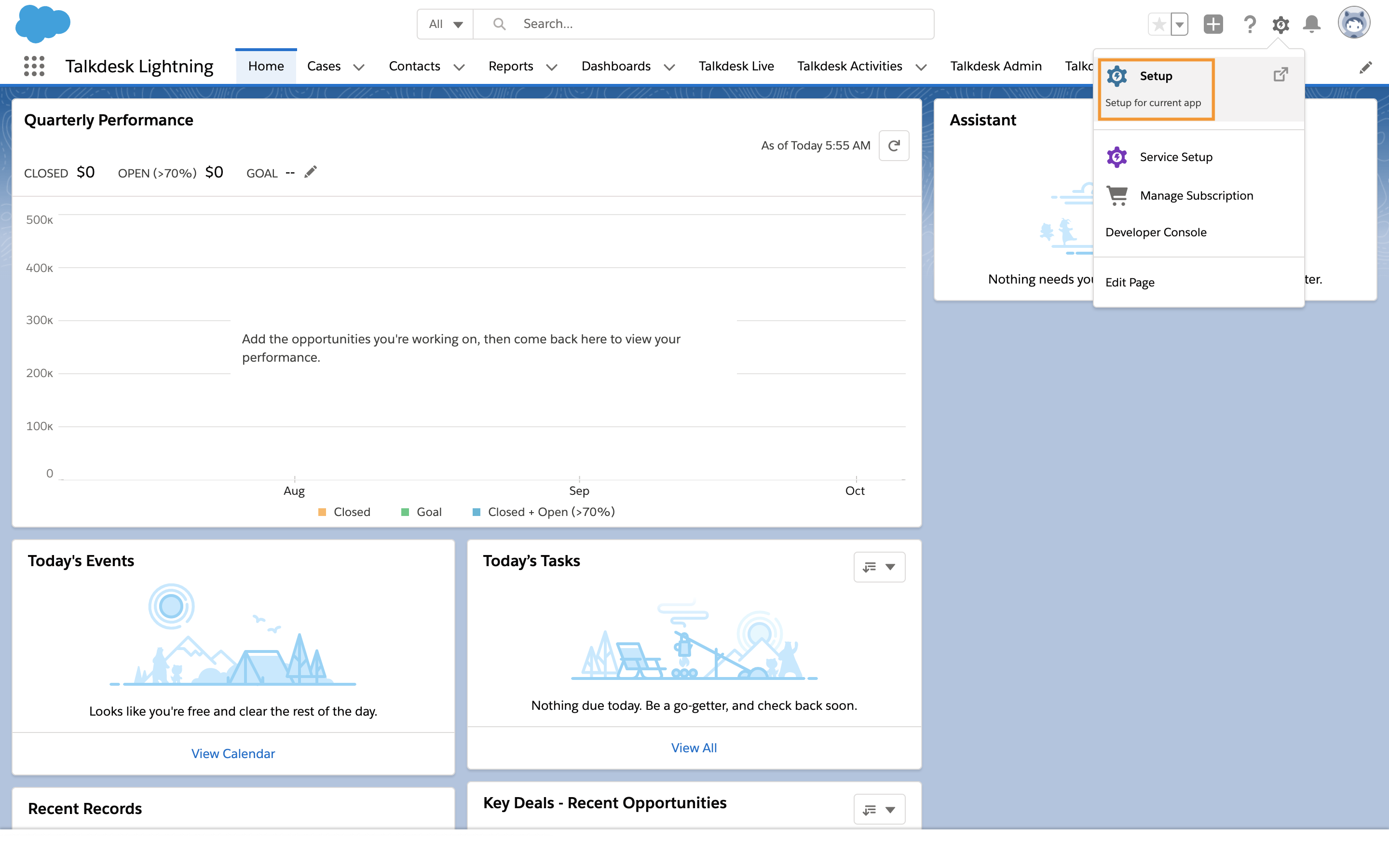Screen dimensions: 1389x868
Task: Open the Talkdesk Activities tab
Action: pos(849,66)
